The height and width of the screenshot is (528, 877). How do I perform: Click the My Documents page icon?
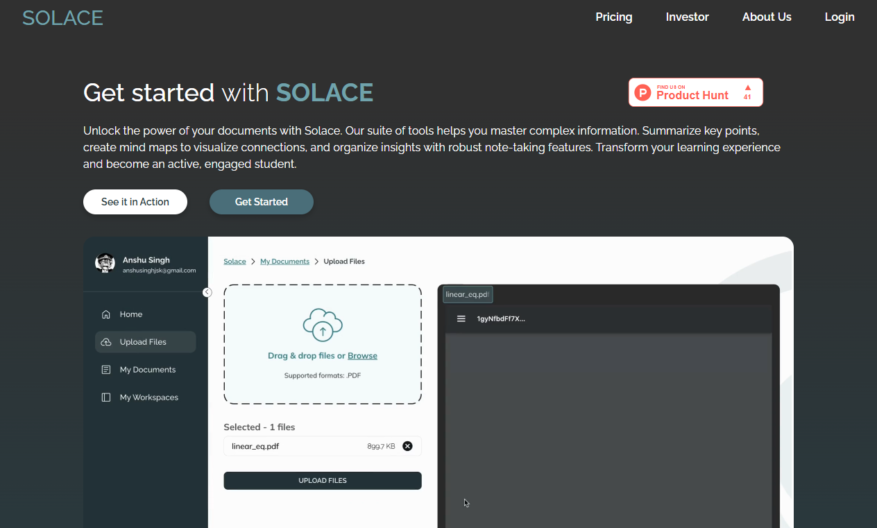(x=106, y=370)
